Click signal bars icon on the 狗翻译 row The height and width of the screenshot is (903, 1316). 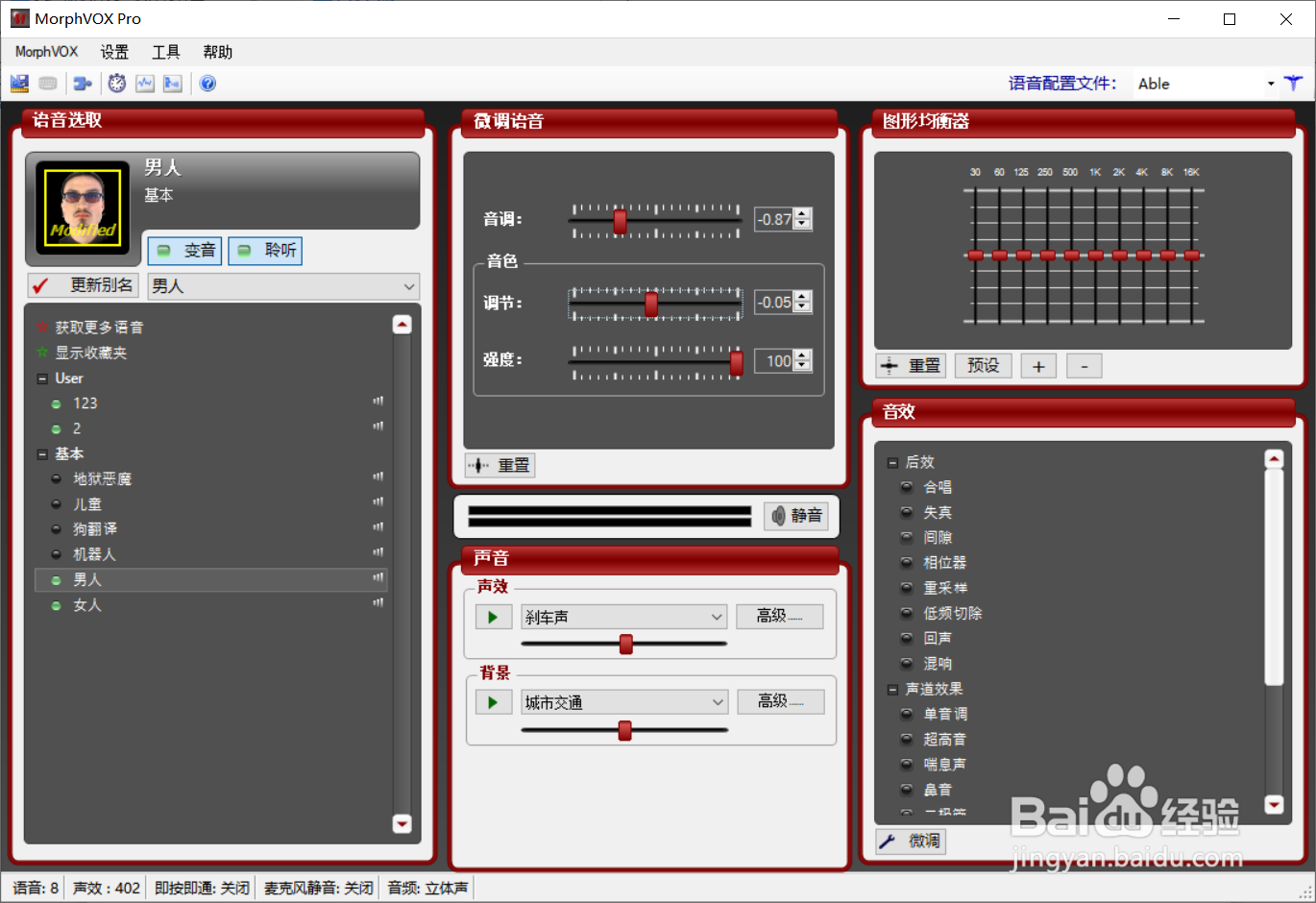coord(378,527)
